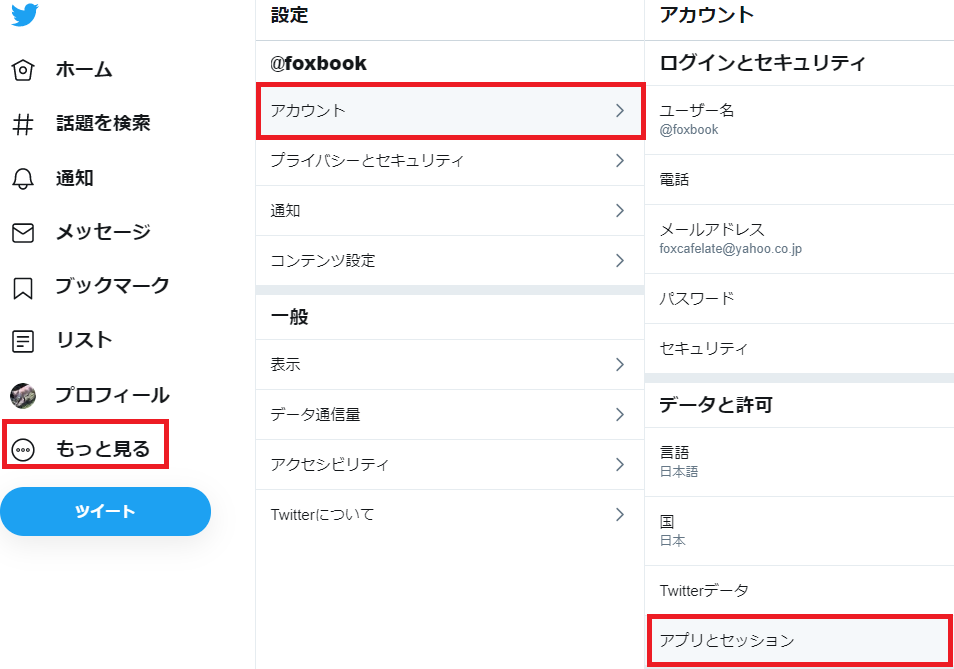Click the envelope messages icon
Screen dimensions: 954x669
23,232
